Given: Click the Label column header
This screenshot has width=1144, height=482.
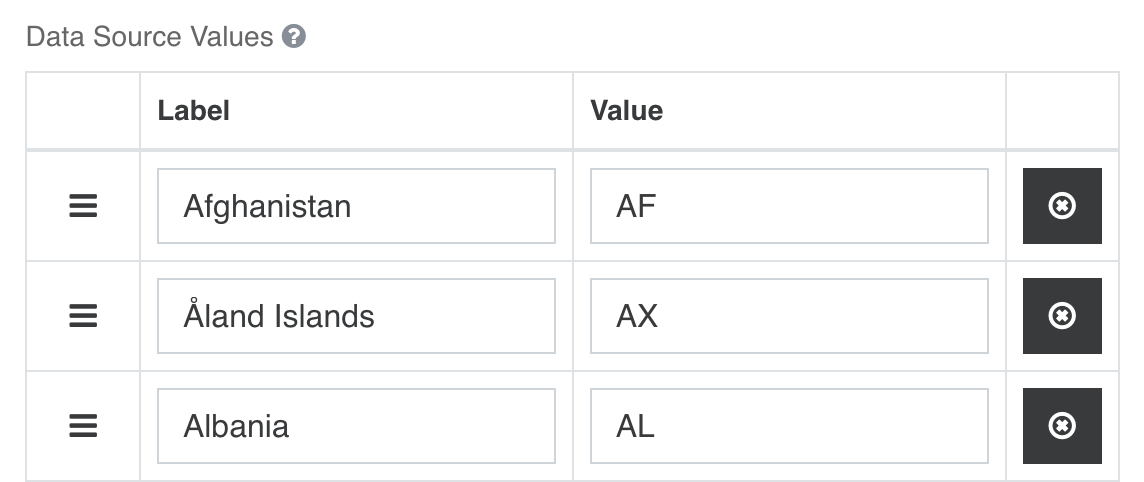Looking at the screenshot, I should (194, 110).
